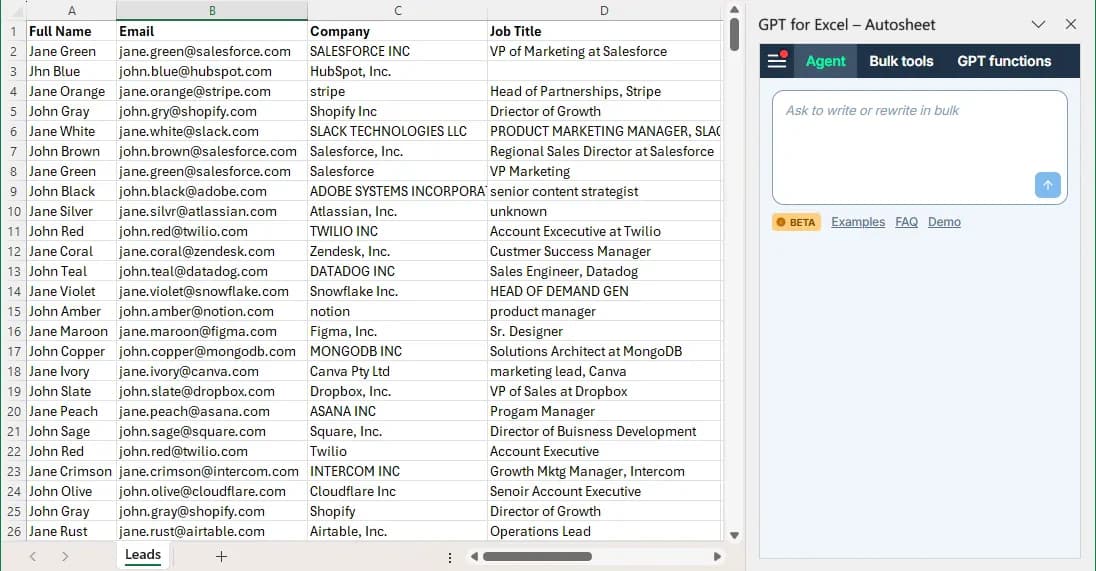The height and width of the screenshot is (571, 1096).
Task: Open the FAQ link
Action: tap(906, 222)
